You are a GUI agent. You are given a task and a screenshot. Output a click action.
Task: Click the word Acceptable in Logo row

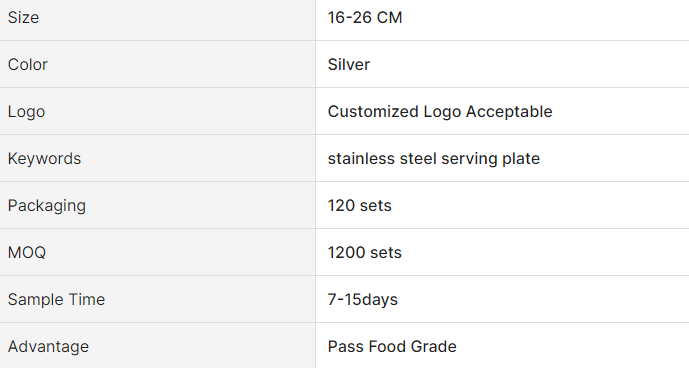(x=509, y=112)
